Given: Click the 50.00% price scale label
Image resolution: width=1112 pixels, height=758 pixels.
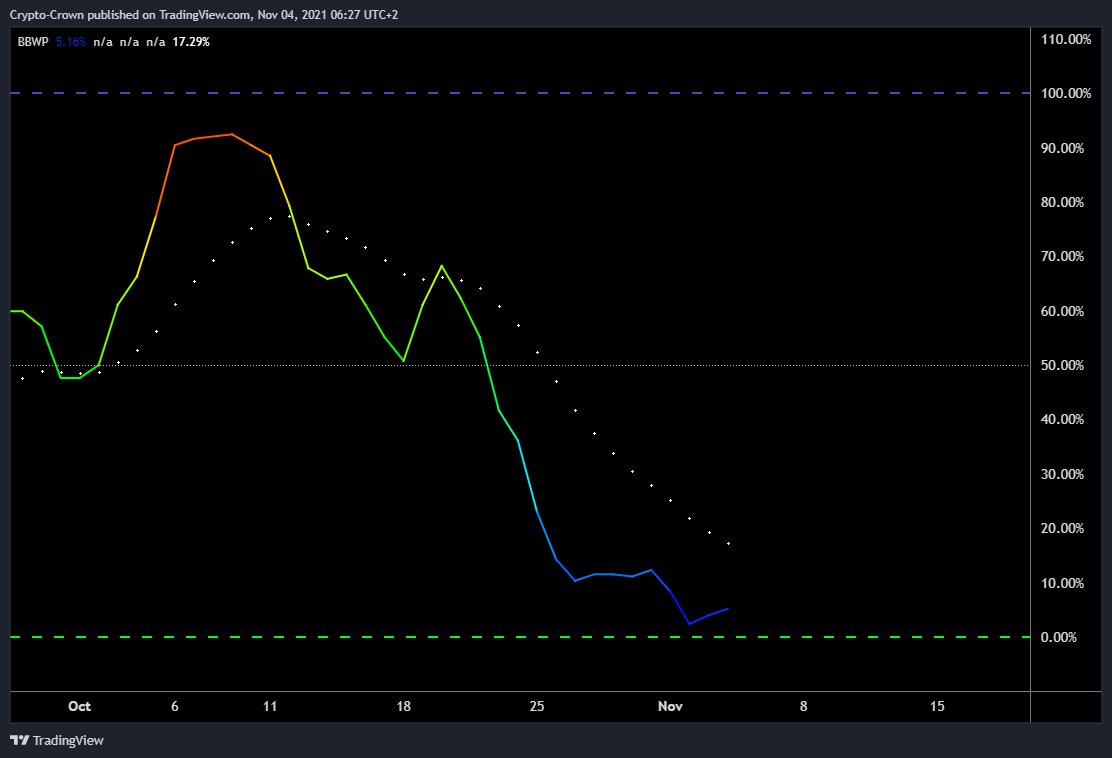Looking at the screenshot, I should coord(1062,365).
